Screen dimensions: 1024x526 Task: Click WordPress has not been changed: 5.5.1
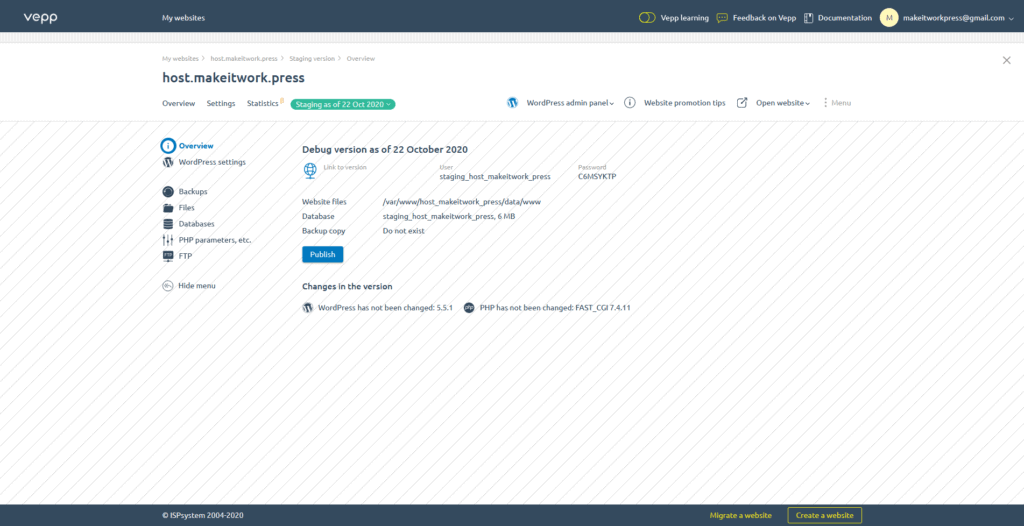coord(385,308)
